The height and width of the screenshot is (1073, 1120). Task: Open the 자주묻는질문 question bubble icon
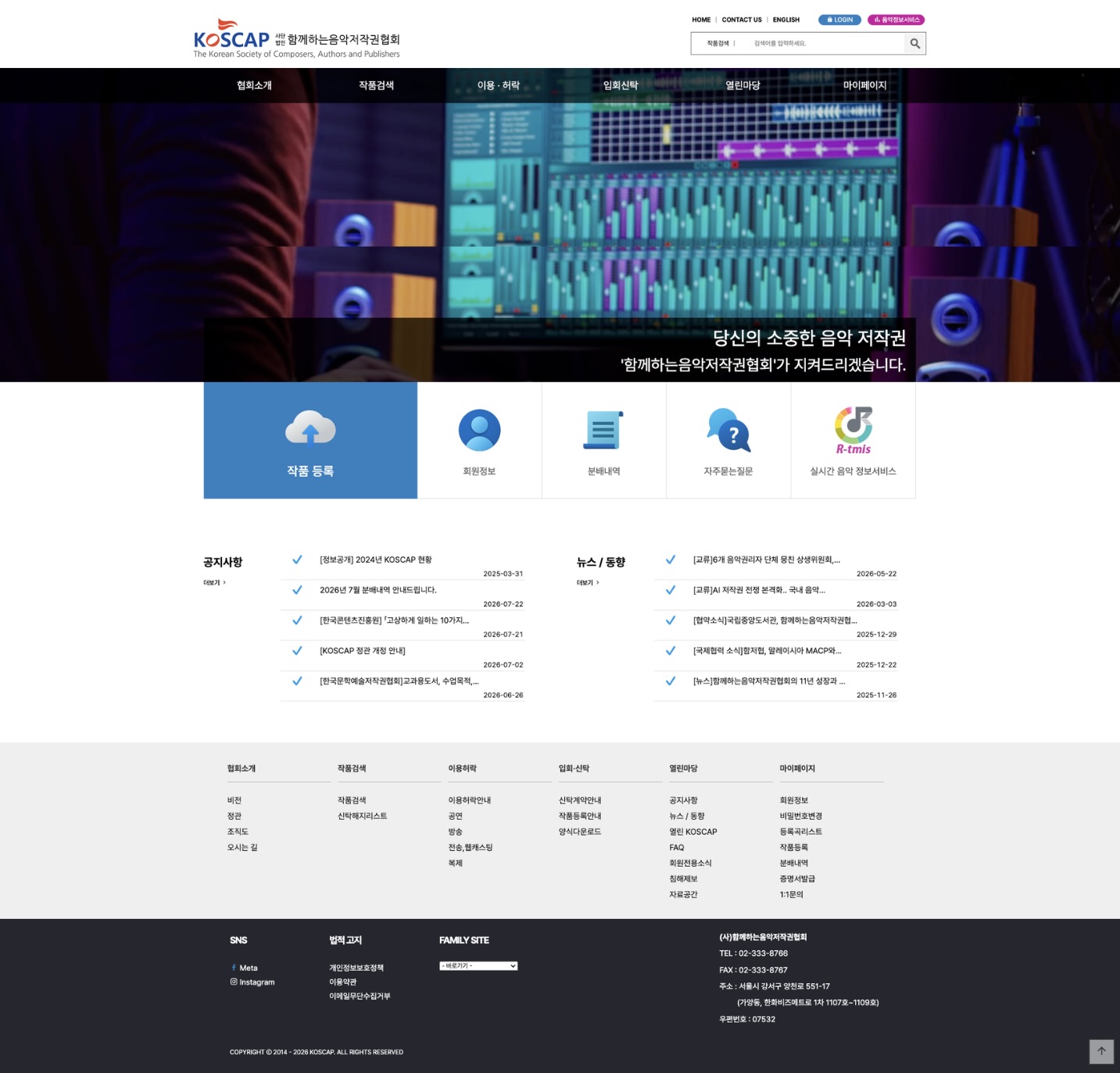[x=728, y=430]
